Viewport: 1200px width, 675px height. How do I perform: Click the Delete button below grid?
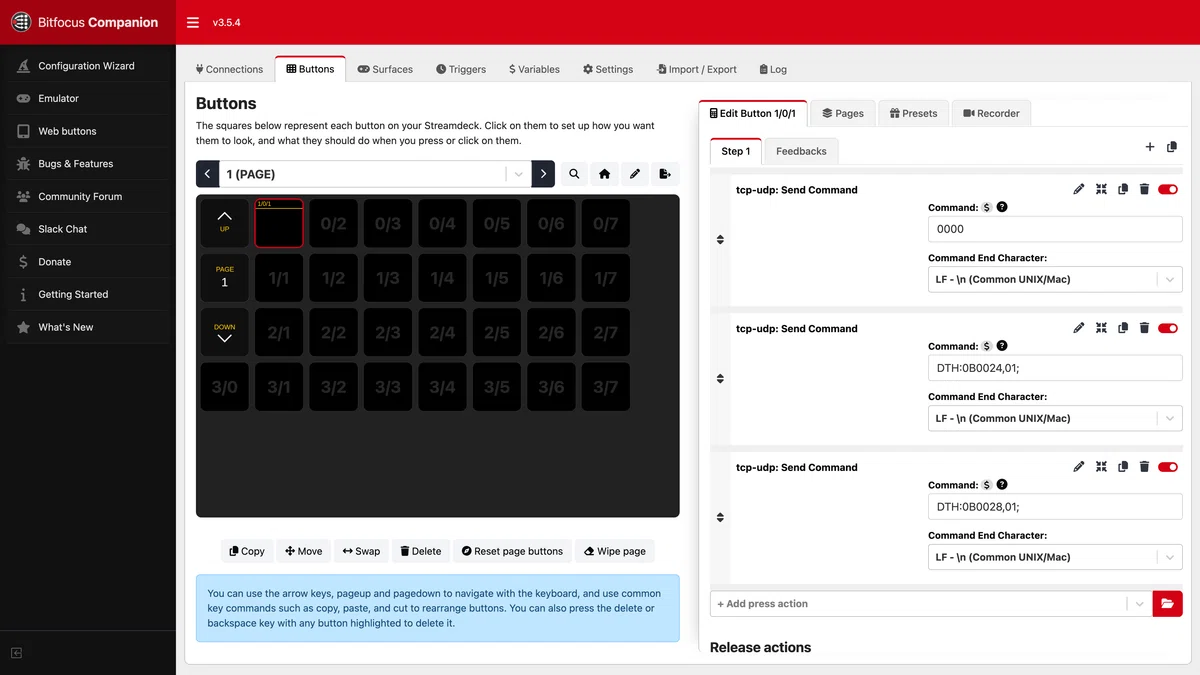click(420, 551)
